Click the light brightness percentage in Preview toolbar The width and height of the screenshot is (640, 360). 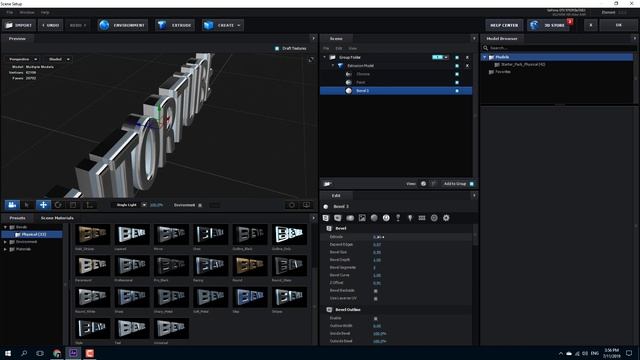point(156,205)
